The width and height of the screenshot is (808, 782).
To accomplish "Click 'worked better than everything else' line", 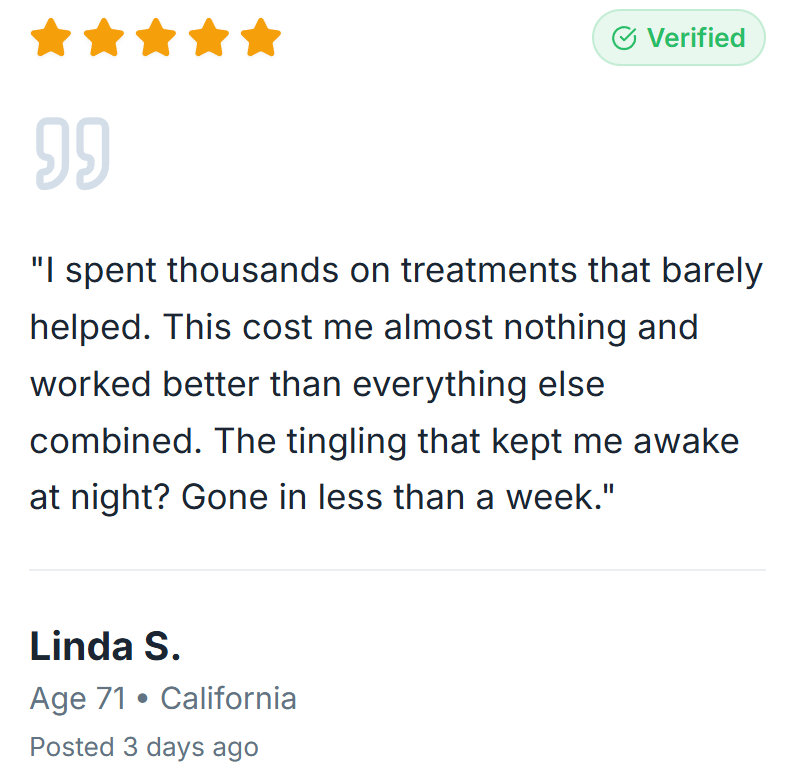I will coord(317,384).
